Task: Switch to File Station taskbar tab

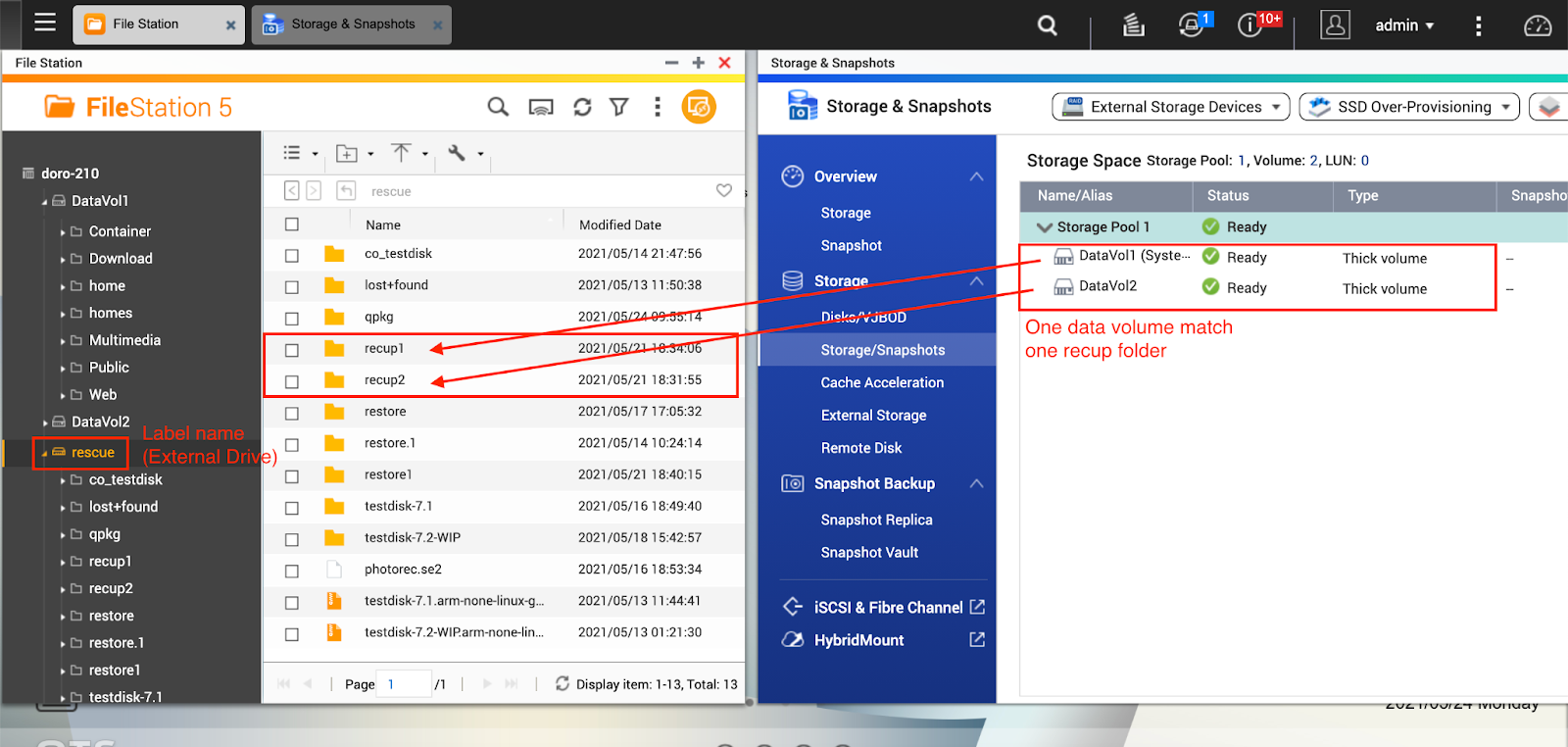Action: coord(161,25)
